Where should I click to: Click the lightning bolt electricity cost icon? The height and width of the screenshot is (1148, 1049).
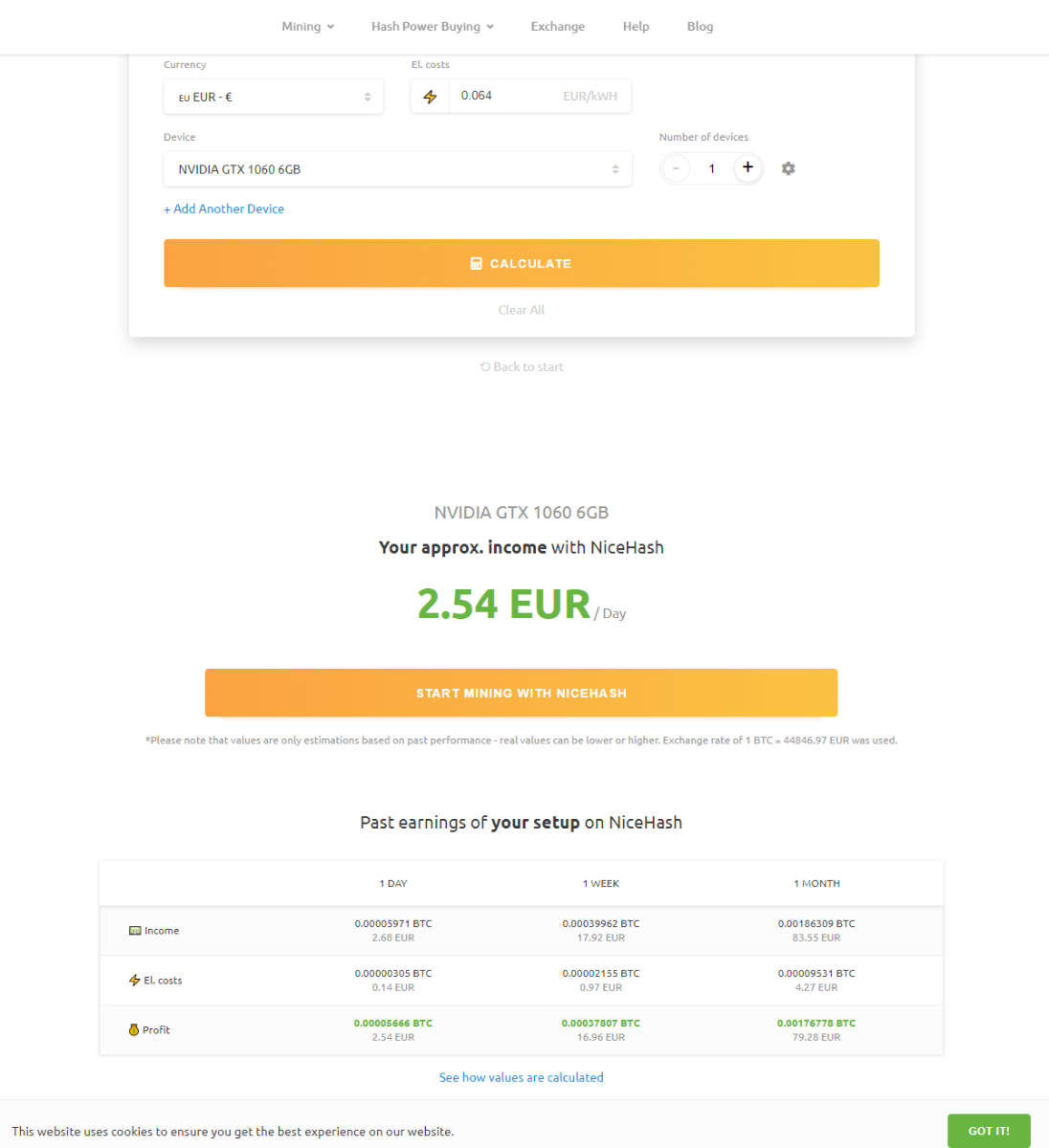click(430, 97)
